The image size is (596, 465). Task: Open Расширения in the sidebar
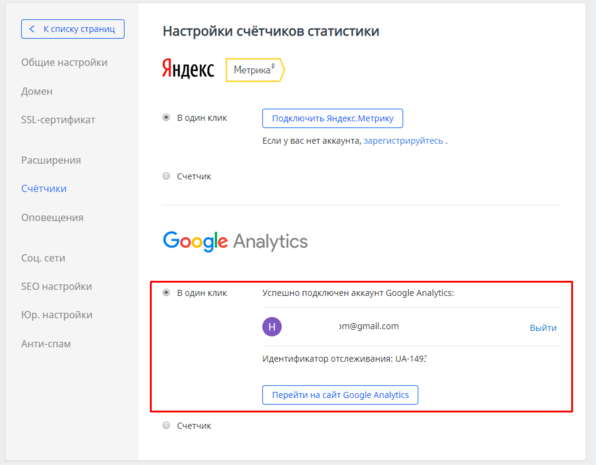click(51, 160)
